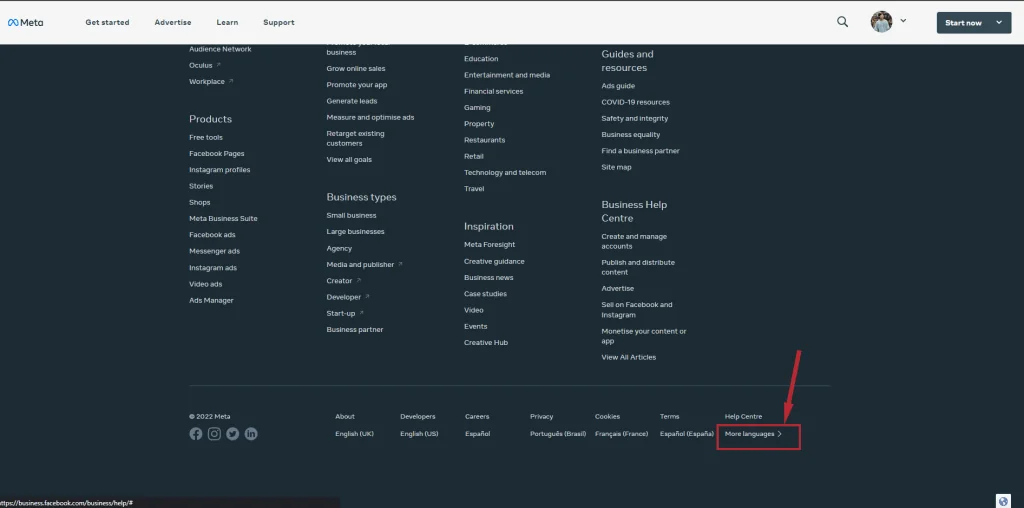Click Generate leads link
Image resolution: width=1024 pixels, height=508 pixels.
[352, 101]
